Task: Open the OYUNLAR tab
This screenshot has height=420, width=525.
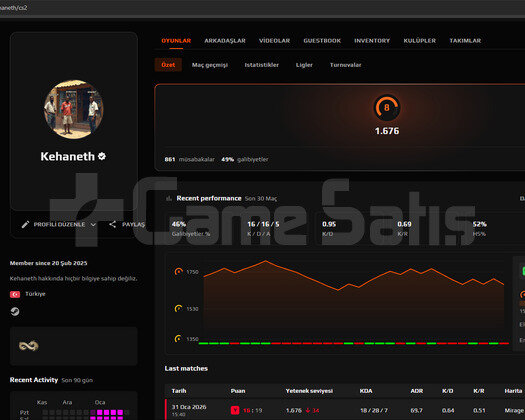Action: pos(176,41)
